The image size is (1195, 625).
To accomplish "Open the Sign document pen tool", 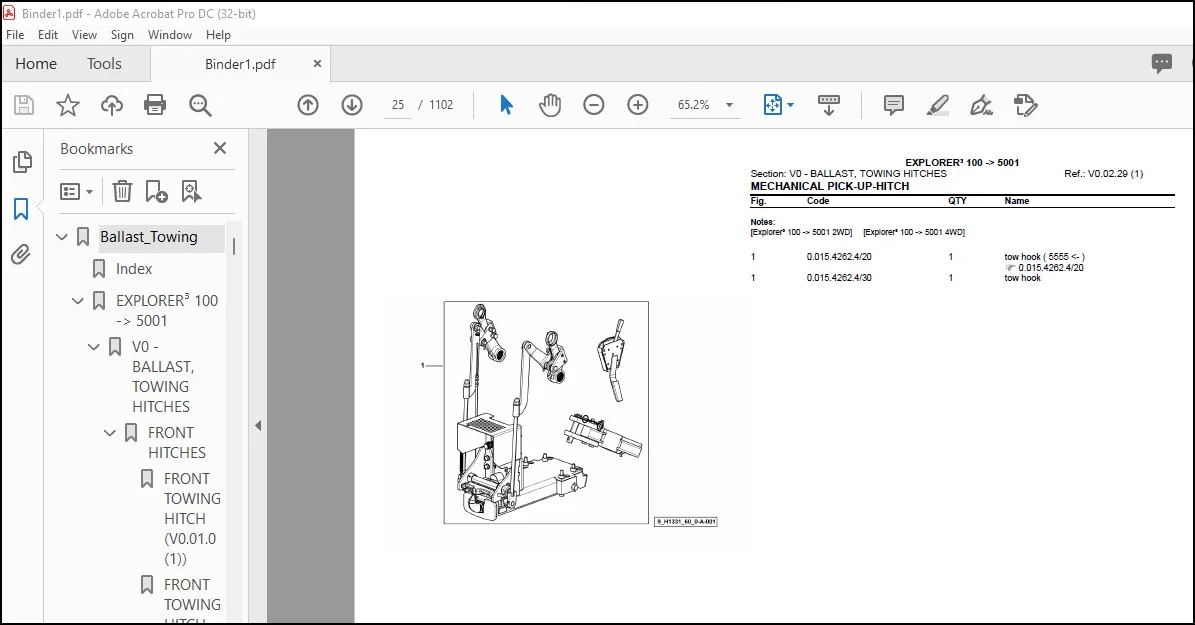I will pos(981,105).
